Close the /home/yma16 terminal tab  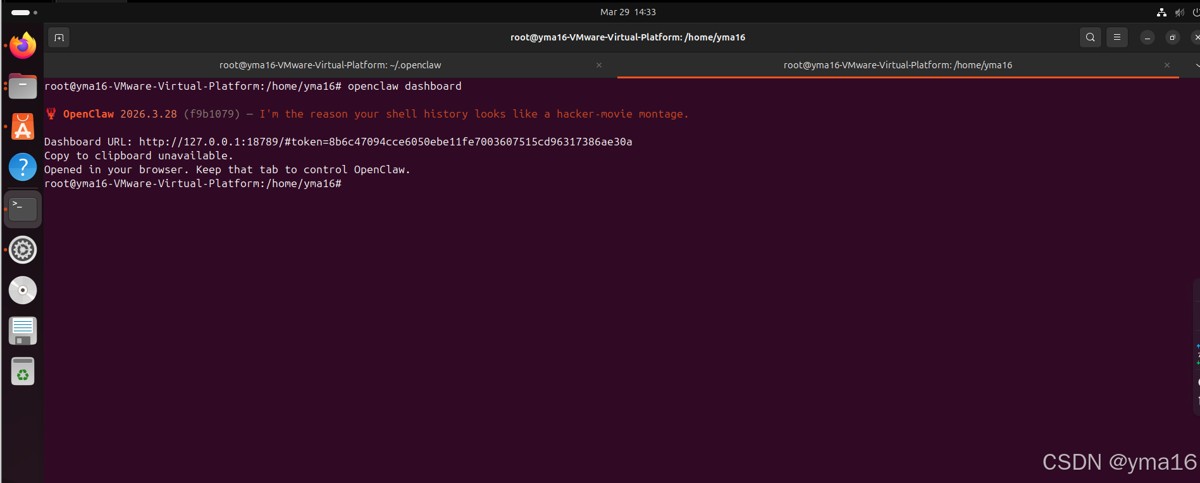tap(1167, 65)
